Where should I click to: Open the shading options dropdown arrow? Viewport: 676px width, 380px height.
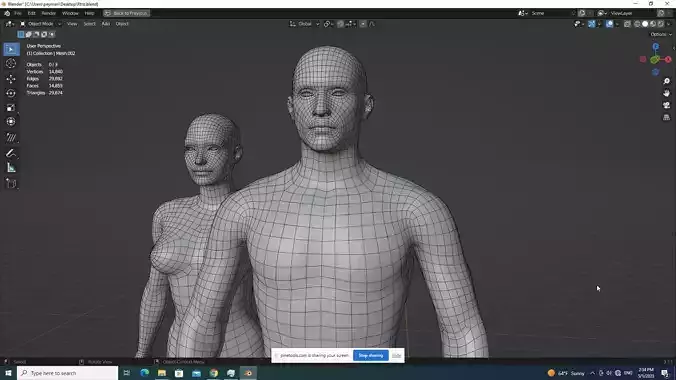pyautogui.click(x=669, y=24)
